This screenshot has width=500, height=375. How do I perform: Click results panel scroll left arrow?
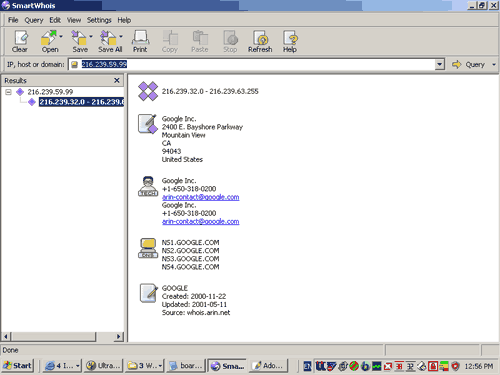(6, 337)
